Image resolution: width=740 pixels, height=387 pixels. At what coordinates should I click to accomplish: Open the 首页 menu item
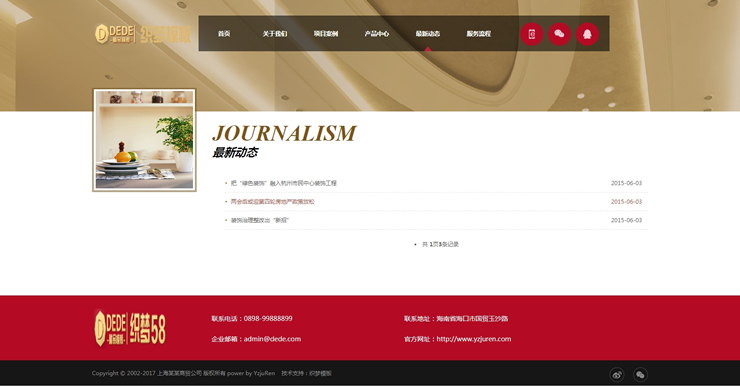point(224,34)
